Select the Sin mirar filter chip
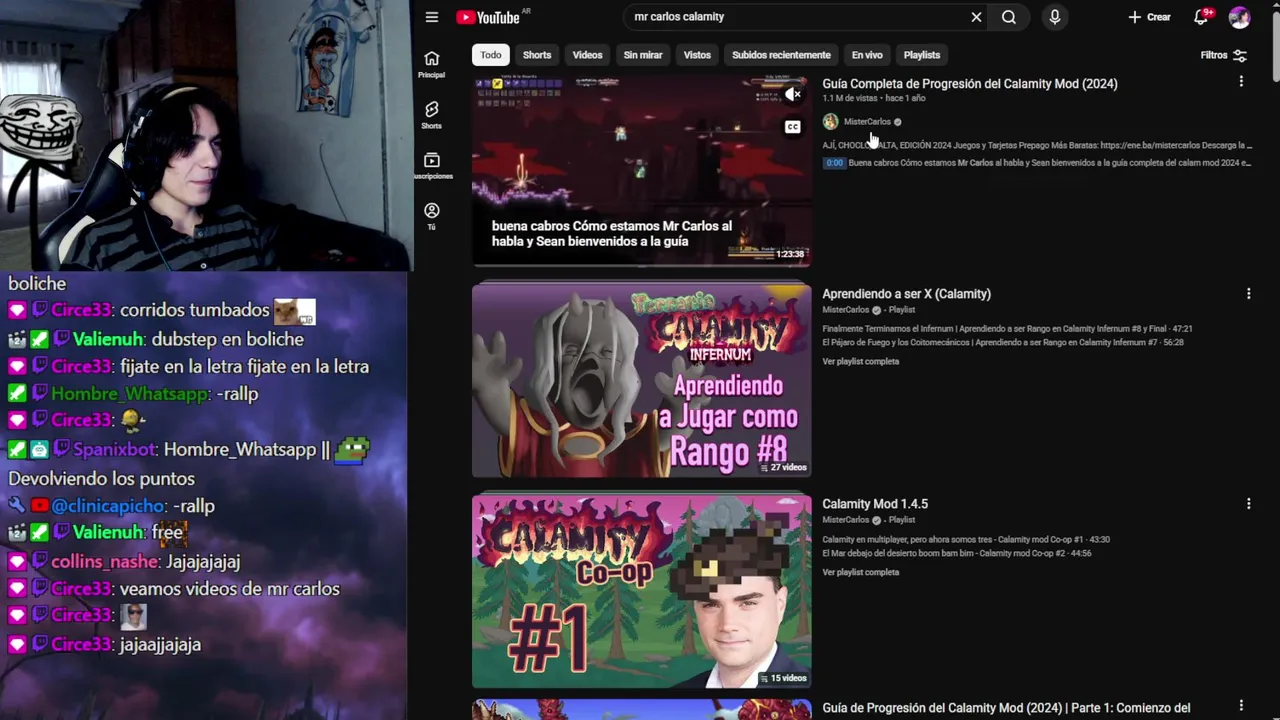This screenshot has width=1280, height=720. click(643, 55)
